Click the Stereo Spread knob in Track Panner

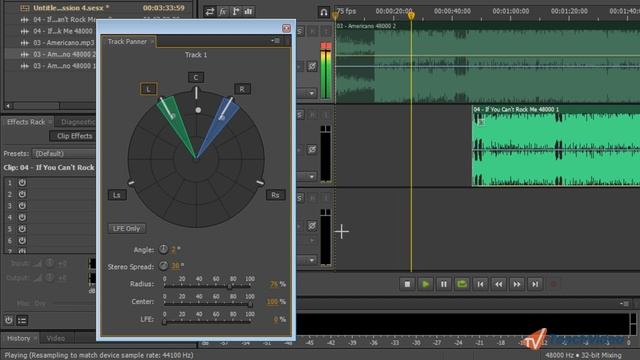163,266
